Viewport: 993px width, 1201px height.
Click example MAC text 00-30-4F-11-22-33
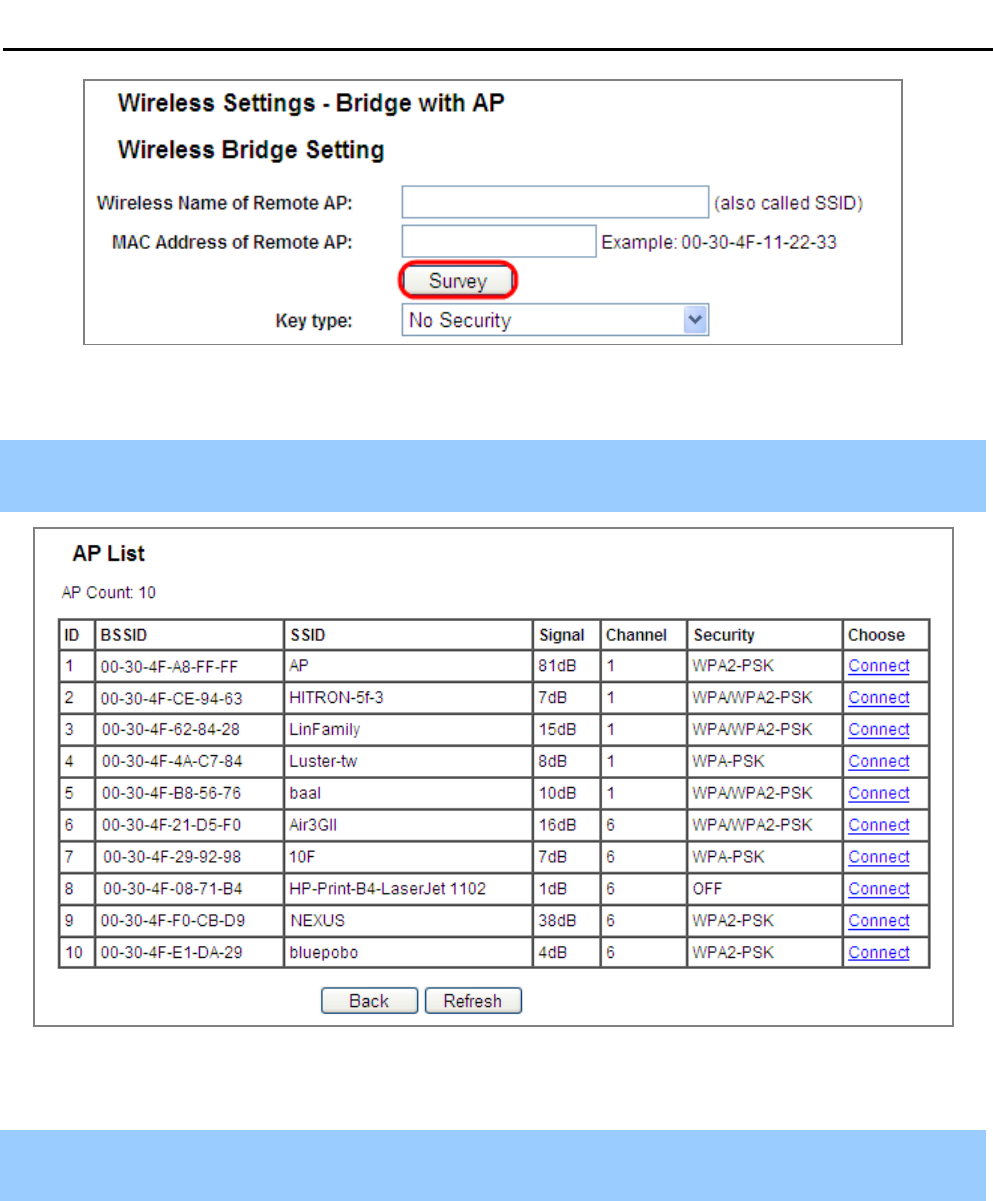759,242
